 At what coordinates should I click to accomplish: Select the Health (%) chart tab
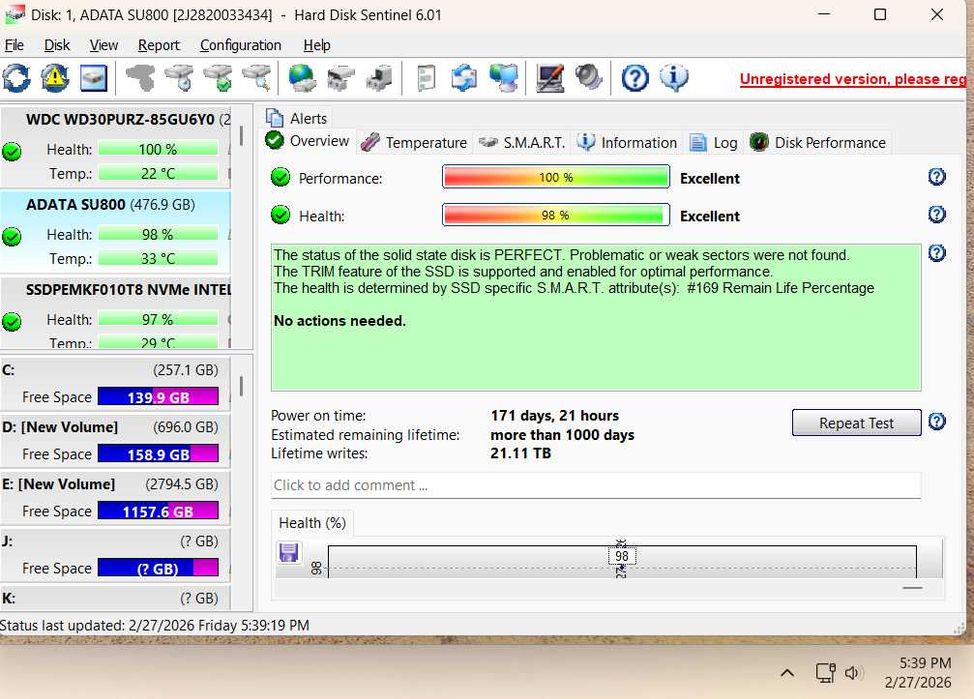(x=312, y=523)
